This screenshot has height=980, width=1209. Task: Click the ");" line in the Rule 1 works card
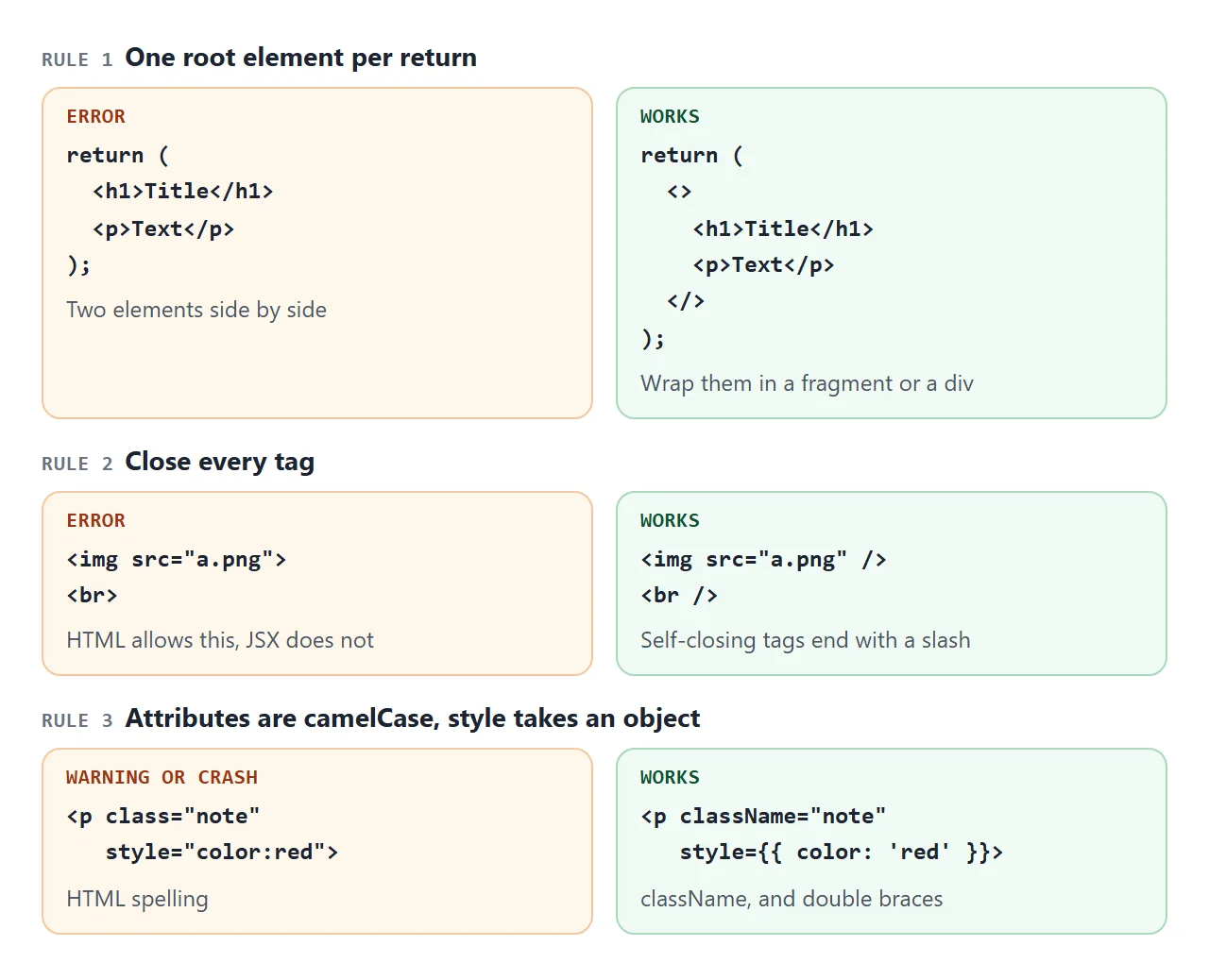coord(653,339)
